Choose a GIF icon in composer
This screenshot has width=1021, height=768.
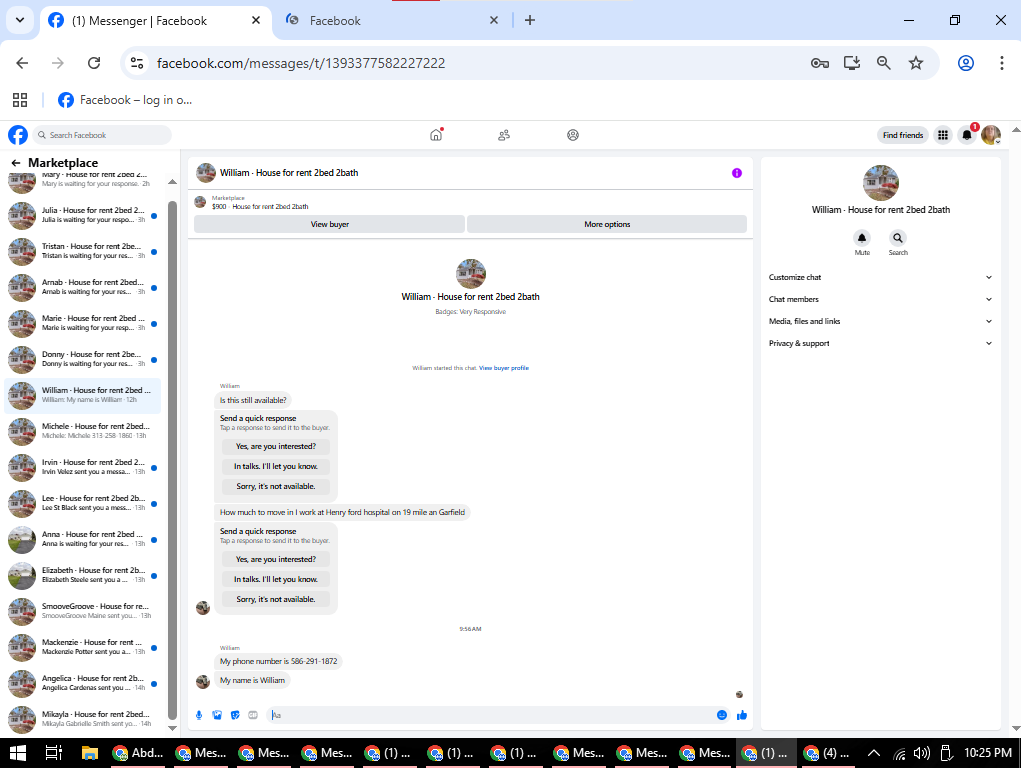pos(253,715)
